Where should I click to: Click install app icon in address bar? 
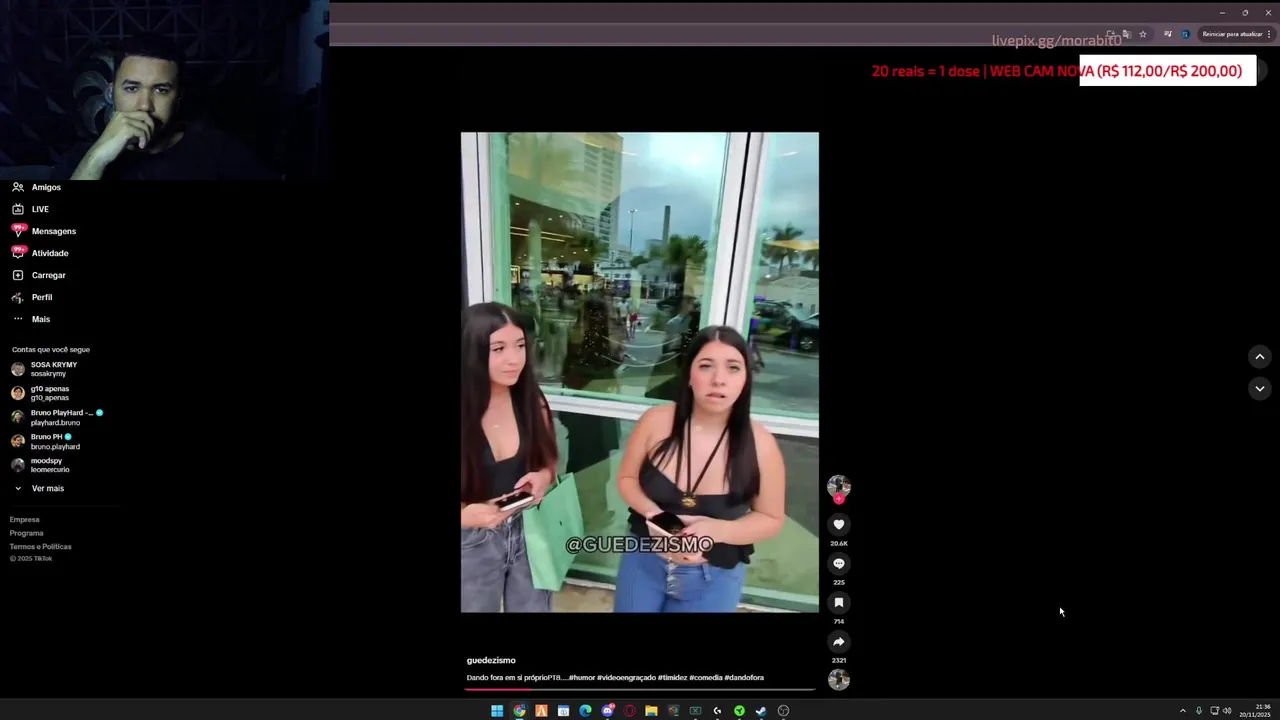point(1111,34)
